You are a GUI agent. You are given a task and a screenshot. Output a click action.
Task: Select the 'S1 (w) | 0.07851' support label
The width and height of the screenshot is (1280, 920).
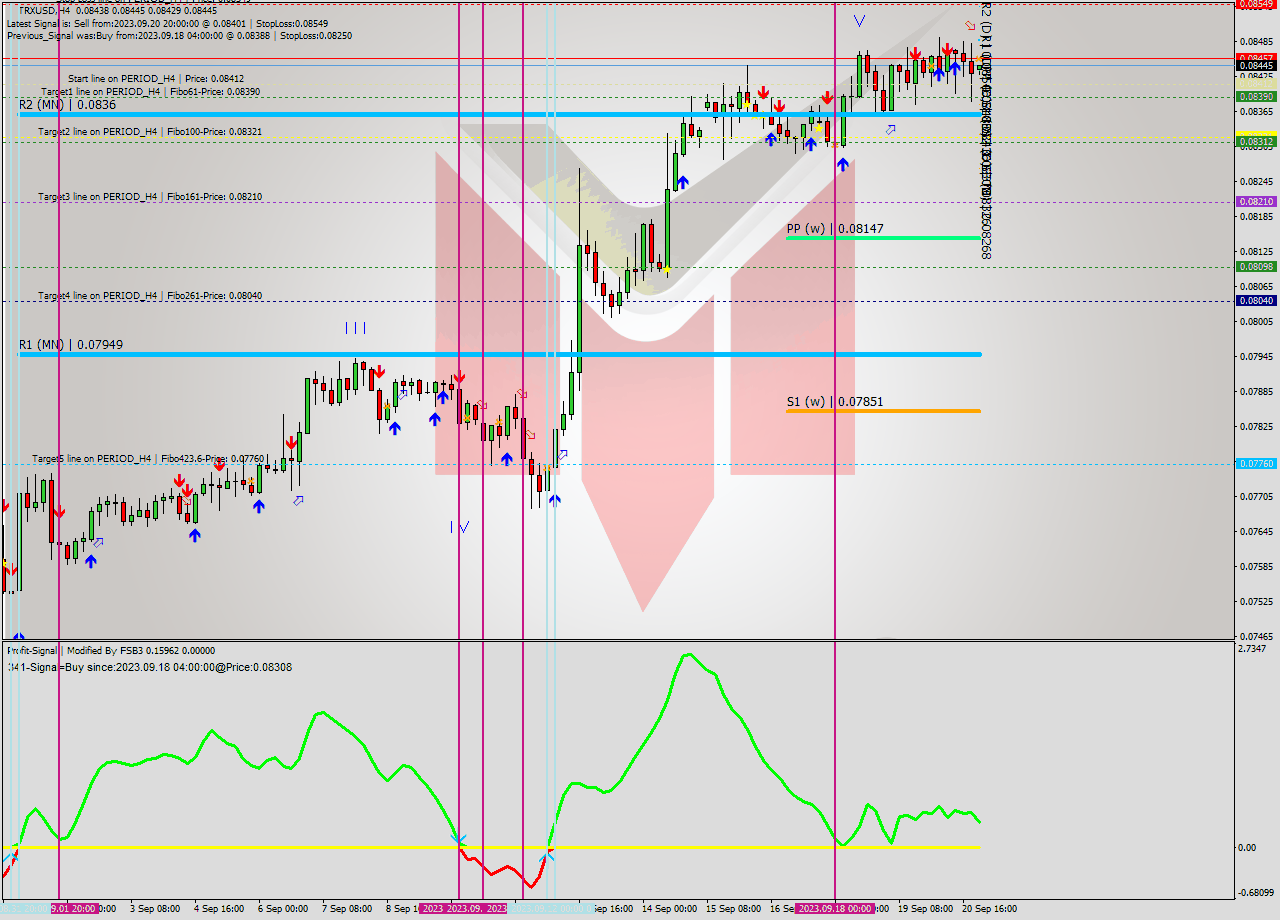[835, 402]
